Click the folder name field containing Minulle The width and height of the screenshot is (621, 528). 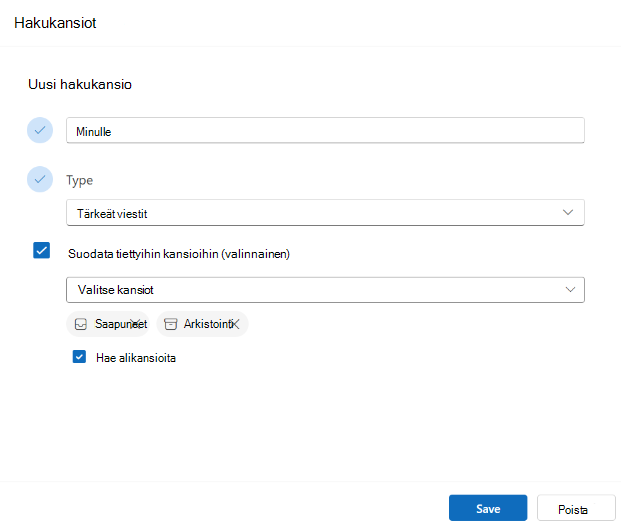tap(325, 130)
